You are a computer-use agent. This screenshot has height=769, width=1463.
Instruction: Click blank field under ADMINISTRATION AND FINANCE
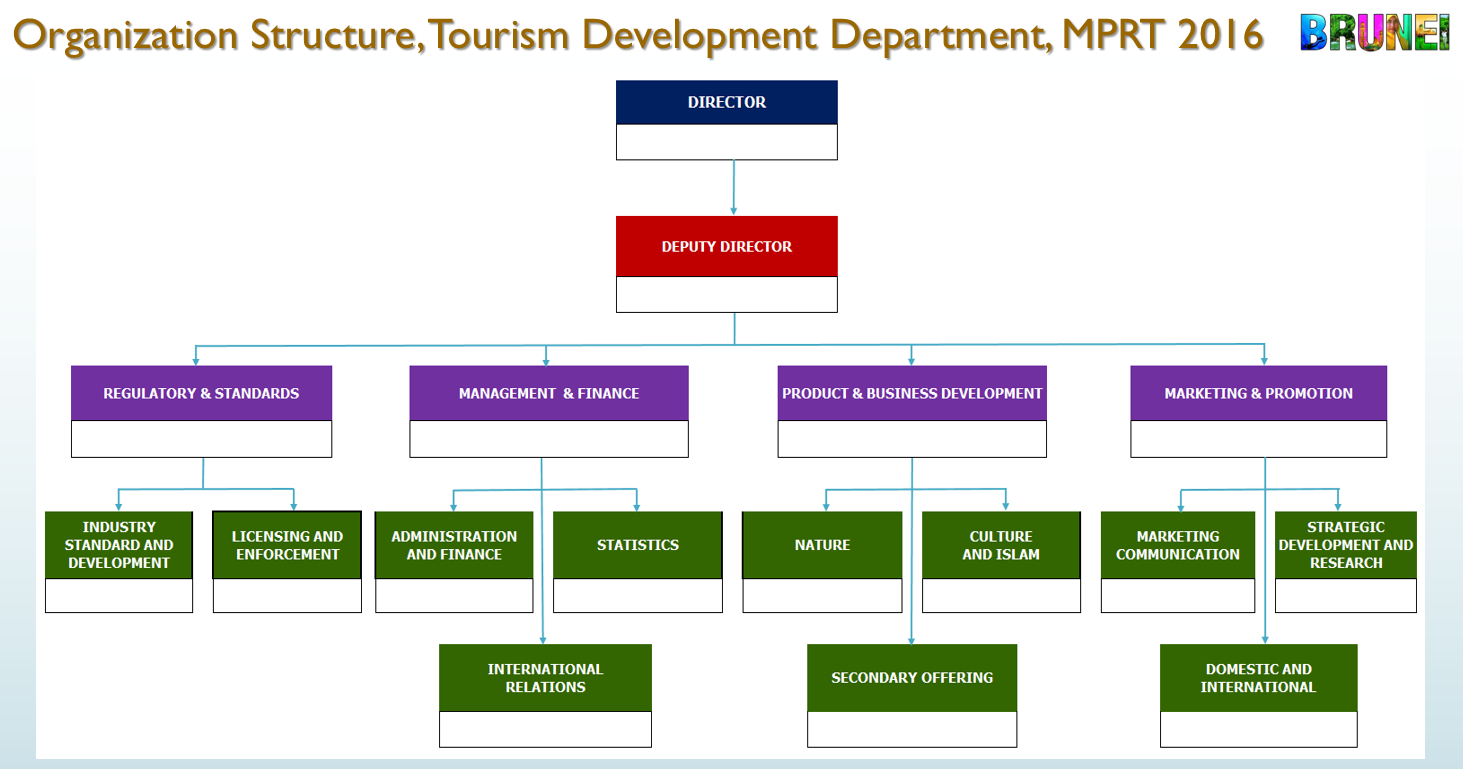[454, 595]
